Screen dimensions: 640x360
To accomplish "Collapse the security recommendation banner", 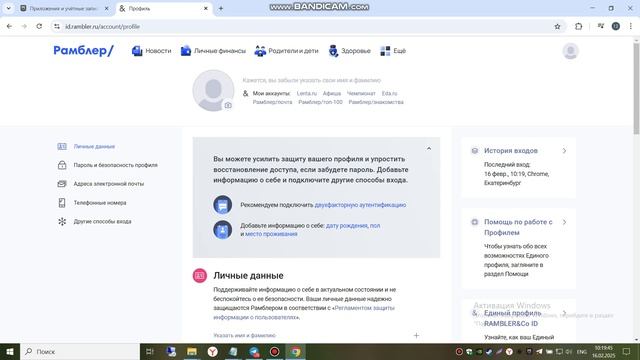I will point(429,149).
